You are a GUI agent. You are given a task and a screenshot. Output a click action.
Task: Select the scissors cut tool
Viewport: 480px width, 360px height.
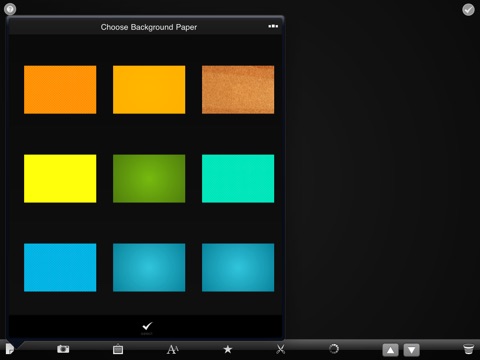coord(281,349)
